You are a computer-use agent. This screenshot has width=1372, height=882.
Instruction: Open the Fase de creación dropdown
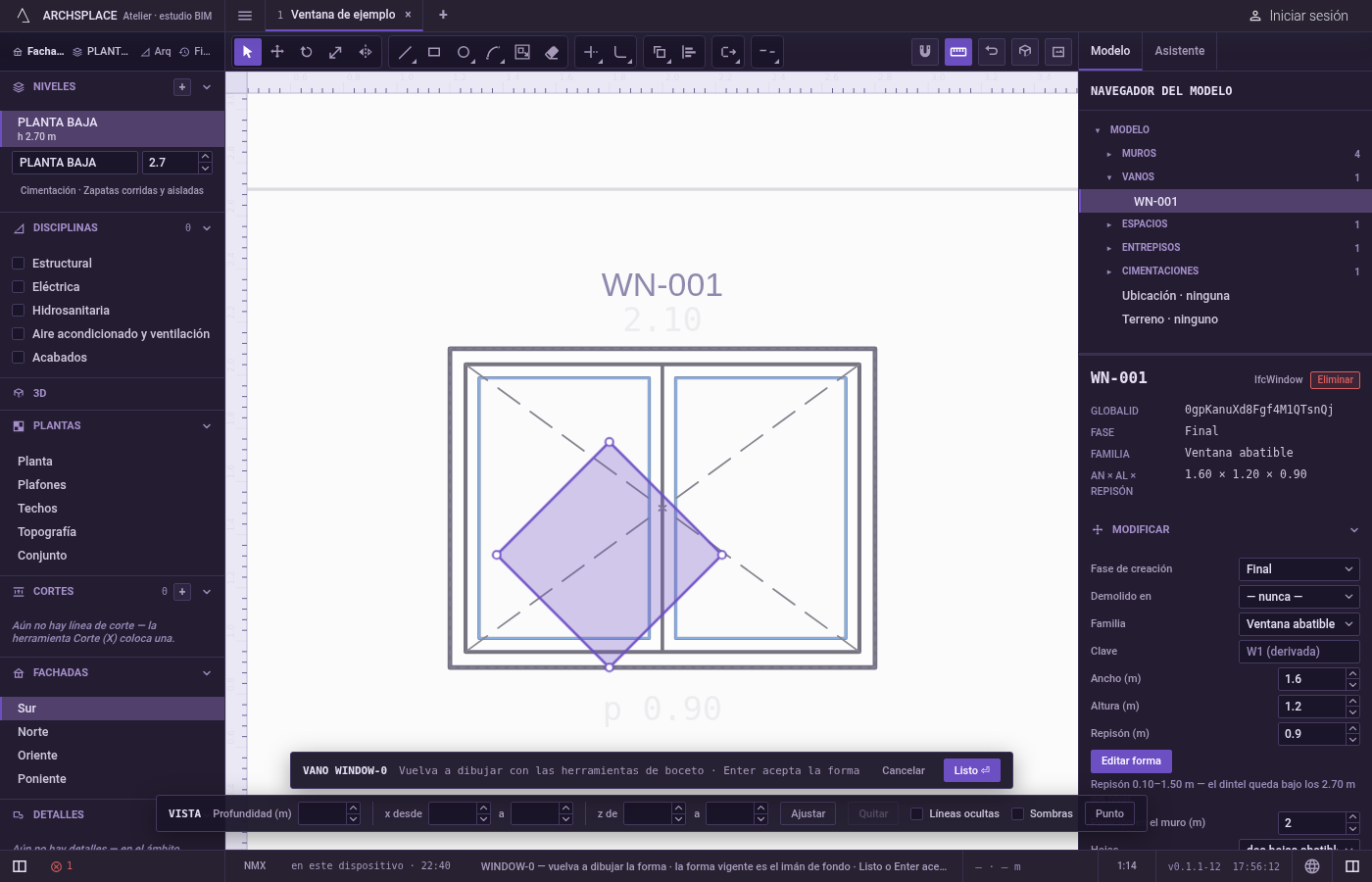(1299, 569)
